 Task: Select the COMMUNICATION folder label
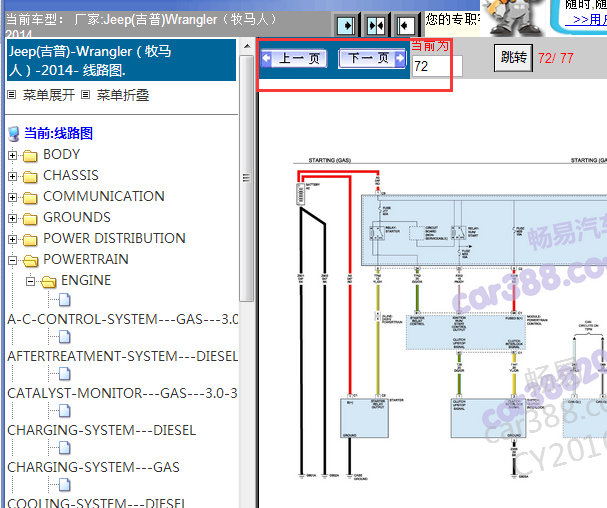point(104,196)
